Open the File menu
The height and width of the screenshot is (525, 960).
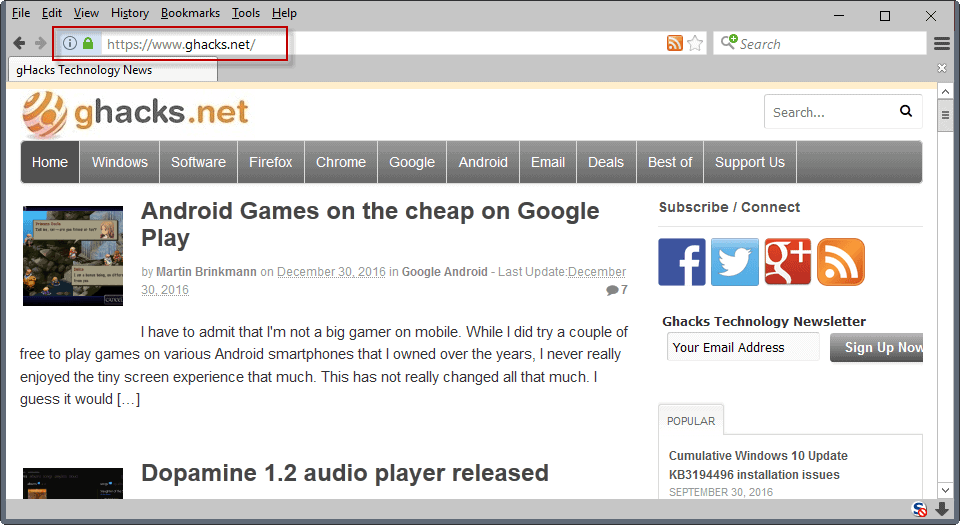coord(21,13)
